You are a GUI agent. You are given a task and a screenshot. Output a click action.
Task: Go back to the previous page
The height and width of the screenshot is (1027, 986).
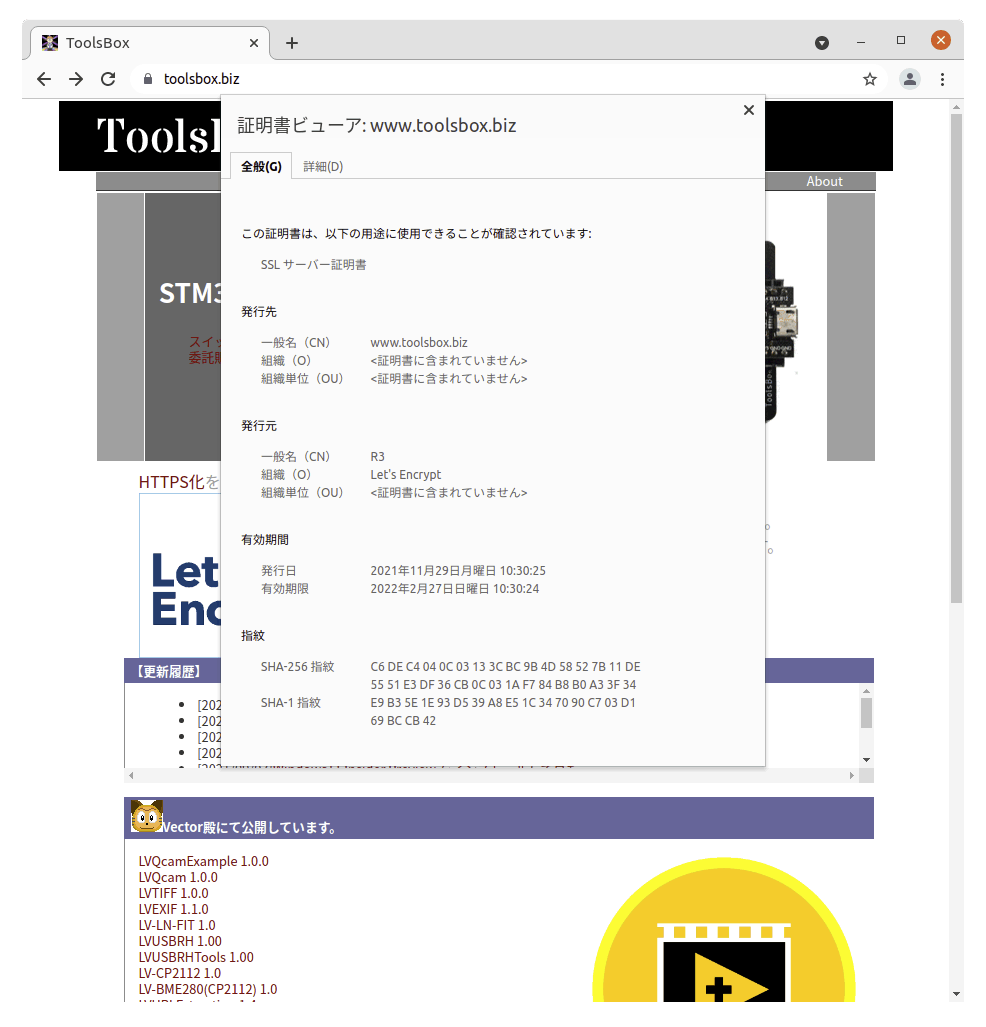pyautogui.click(x=44, y=79)
